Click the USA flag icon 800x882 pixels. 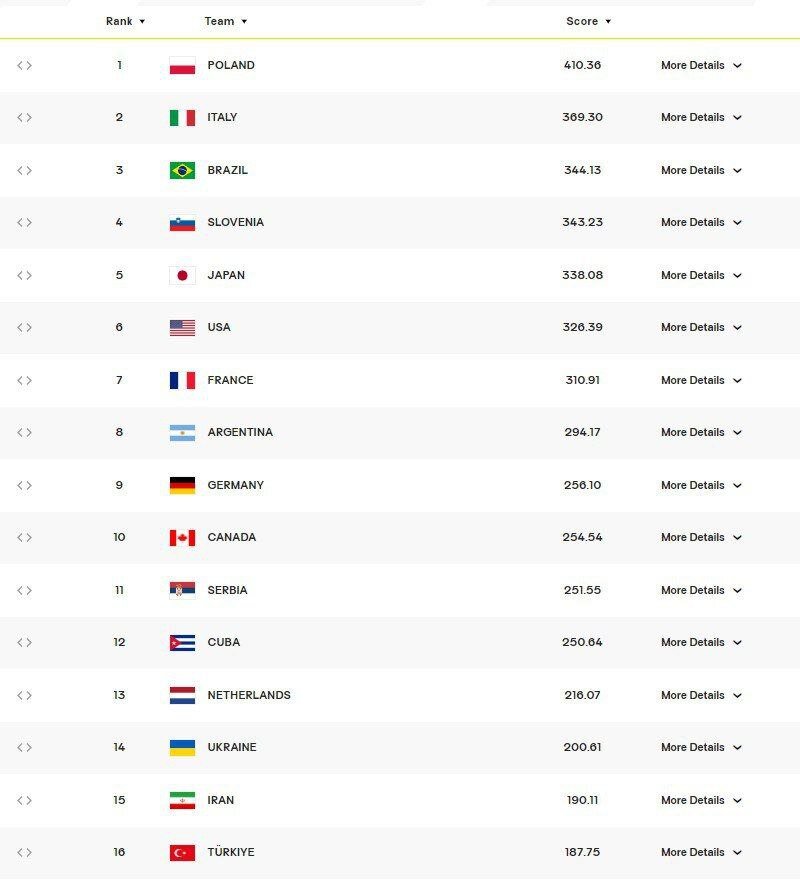click(x=182, y=328)
